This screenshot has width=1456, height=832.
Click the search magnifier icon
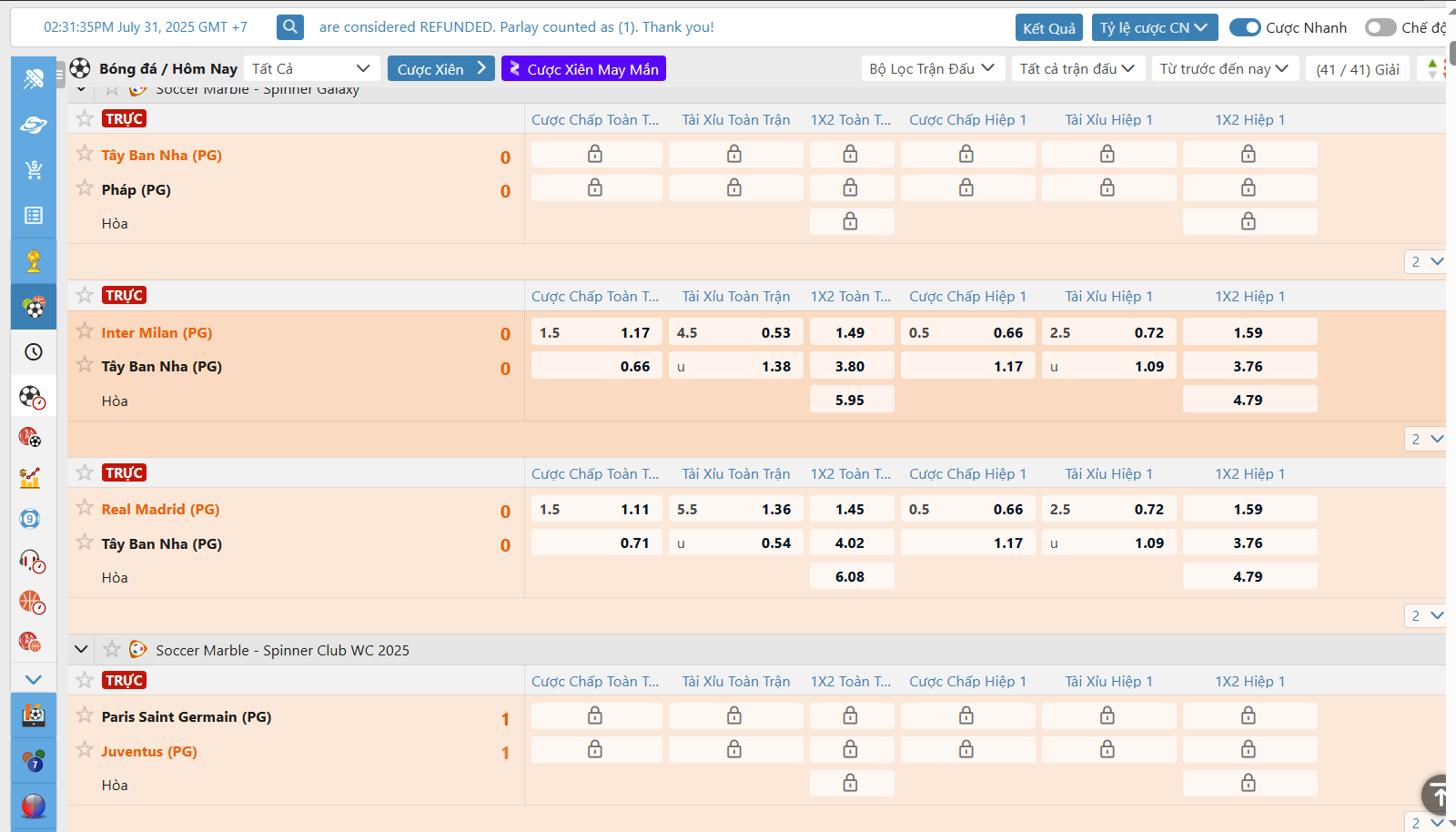click(x=290, y=27)
